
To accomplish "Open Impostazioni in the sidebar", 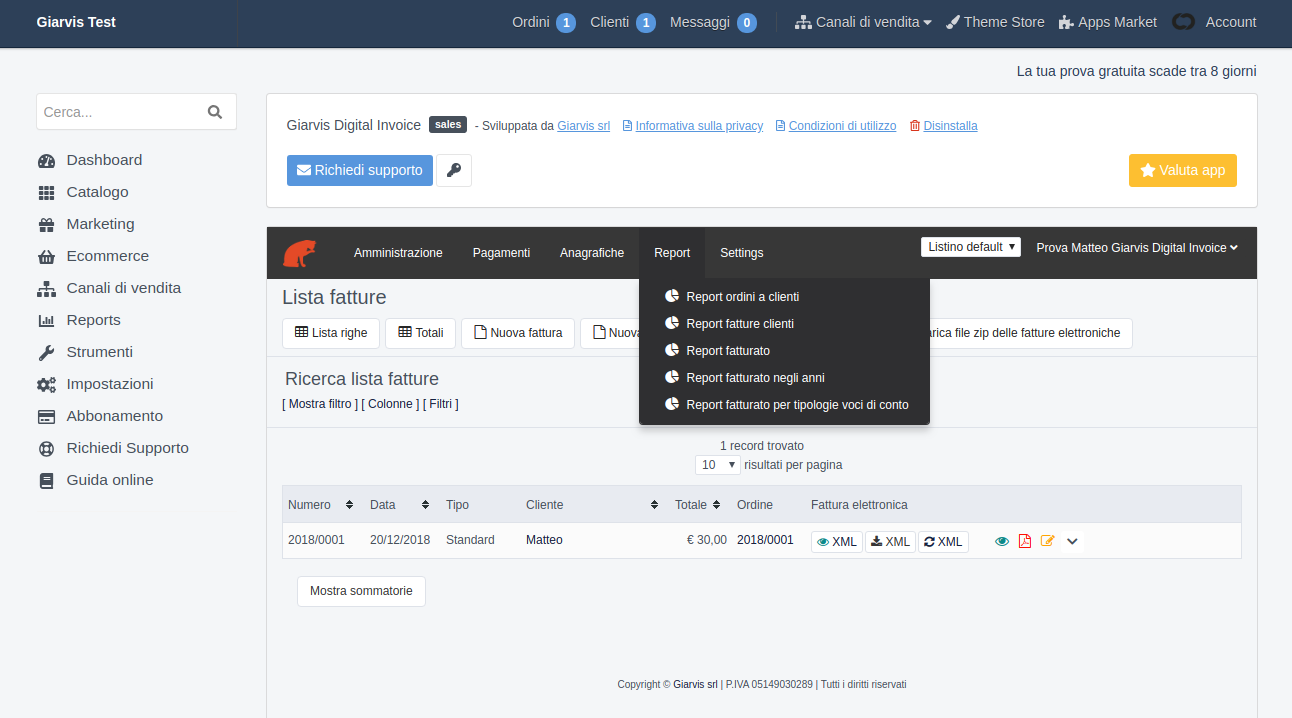I will (95, 384).
